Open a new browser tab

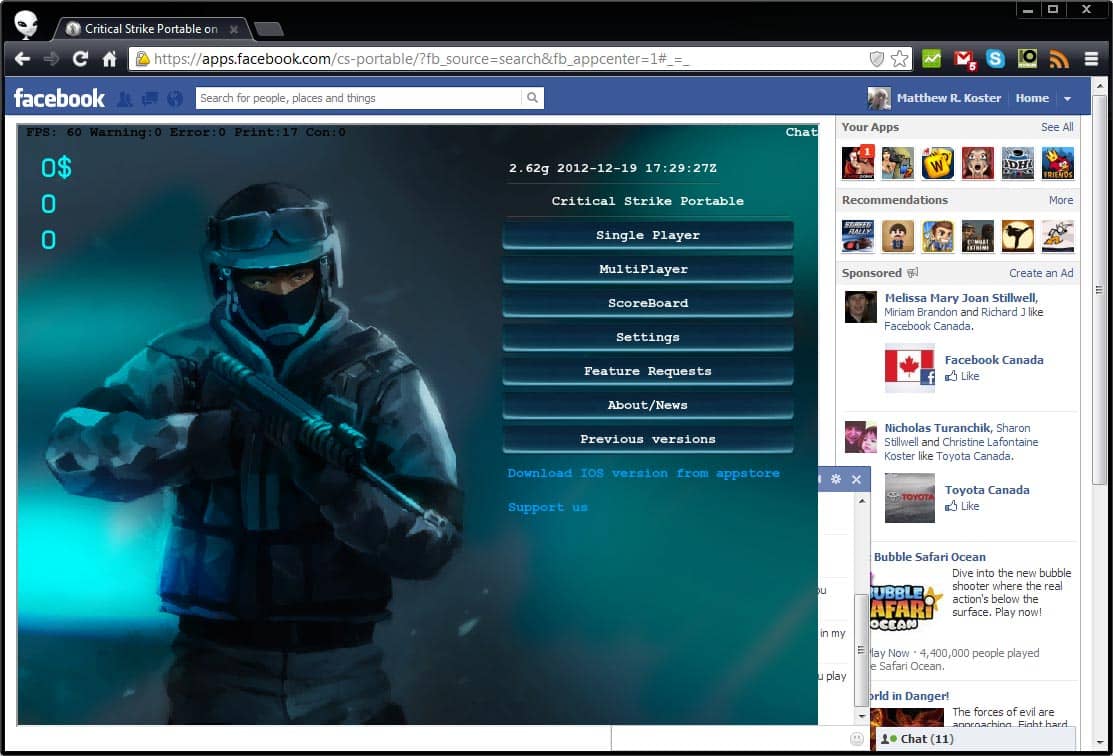point(269,29)
